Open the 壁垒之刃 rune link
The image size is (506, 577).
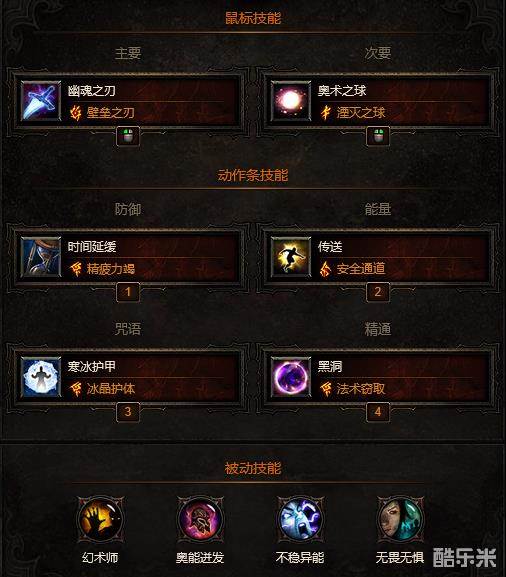point(110,113)
